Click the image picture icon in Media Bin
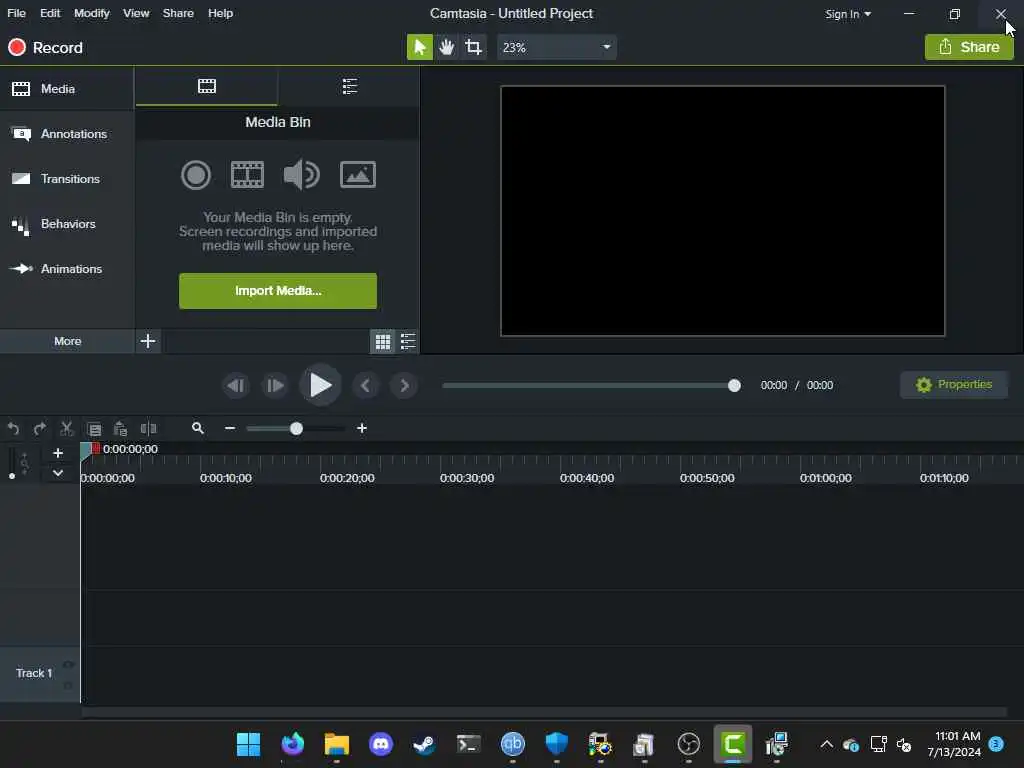Image resolution: width=1024 pixels, height=768 pixels. pos(358,175)
